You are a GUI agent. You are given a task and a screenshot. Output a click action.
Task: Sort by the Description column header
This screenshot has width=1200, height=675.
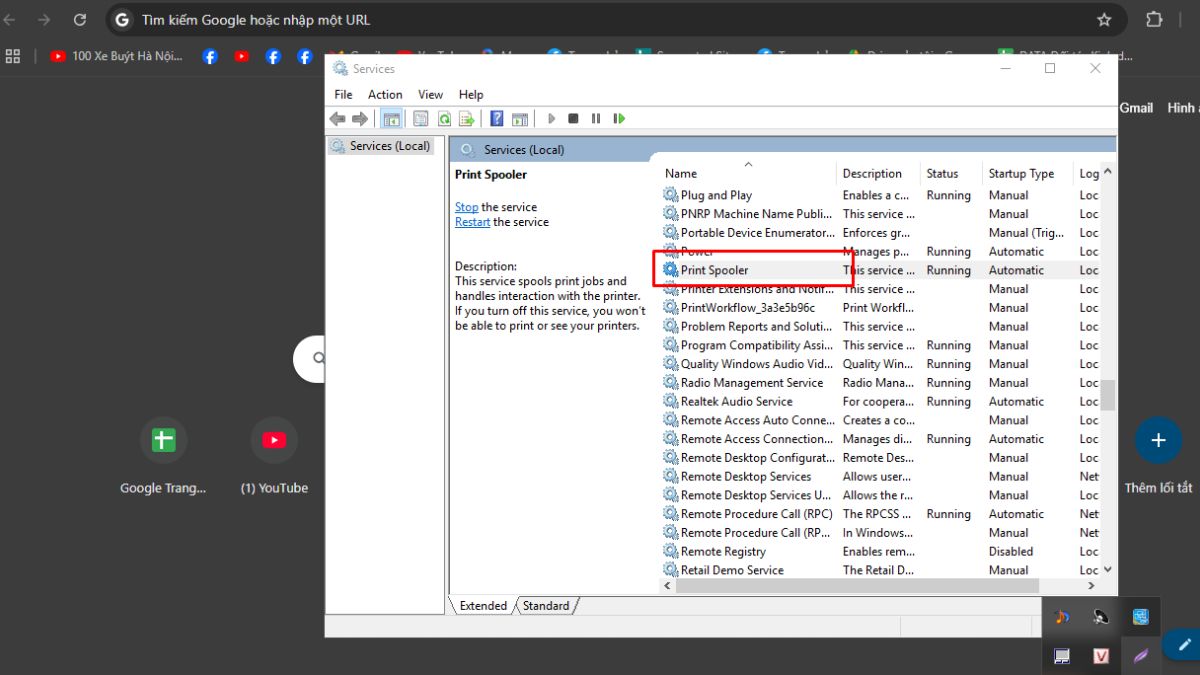coord(878,173)
